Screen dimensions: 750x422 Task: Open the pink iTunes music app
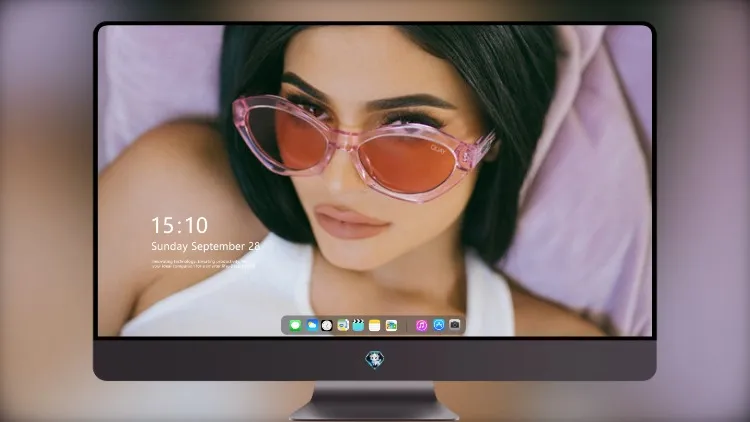pyautogui.click(x=421, y=326)
